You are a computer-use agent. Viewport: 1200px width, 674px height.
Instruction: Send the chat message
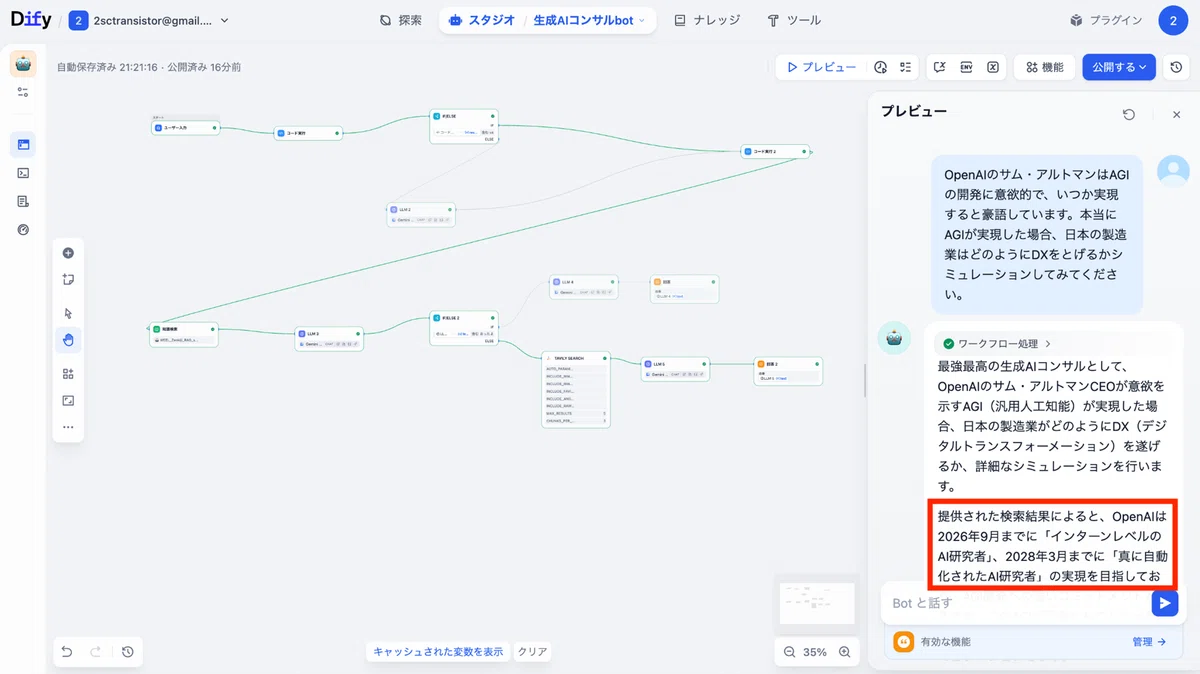click(x=1164, y=603)
